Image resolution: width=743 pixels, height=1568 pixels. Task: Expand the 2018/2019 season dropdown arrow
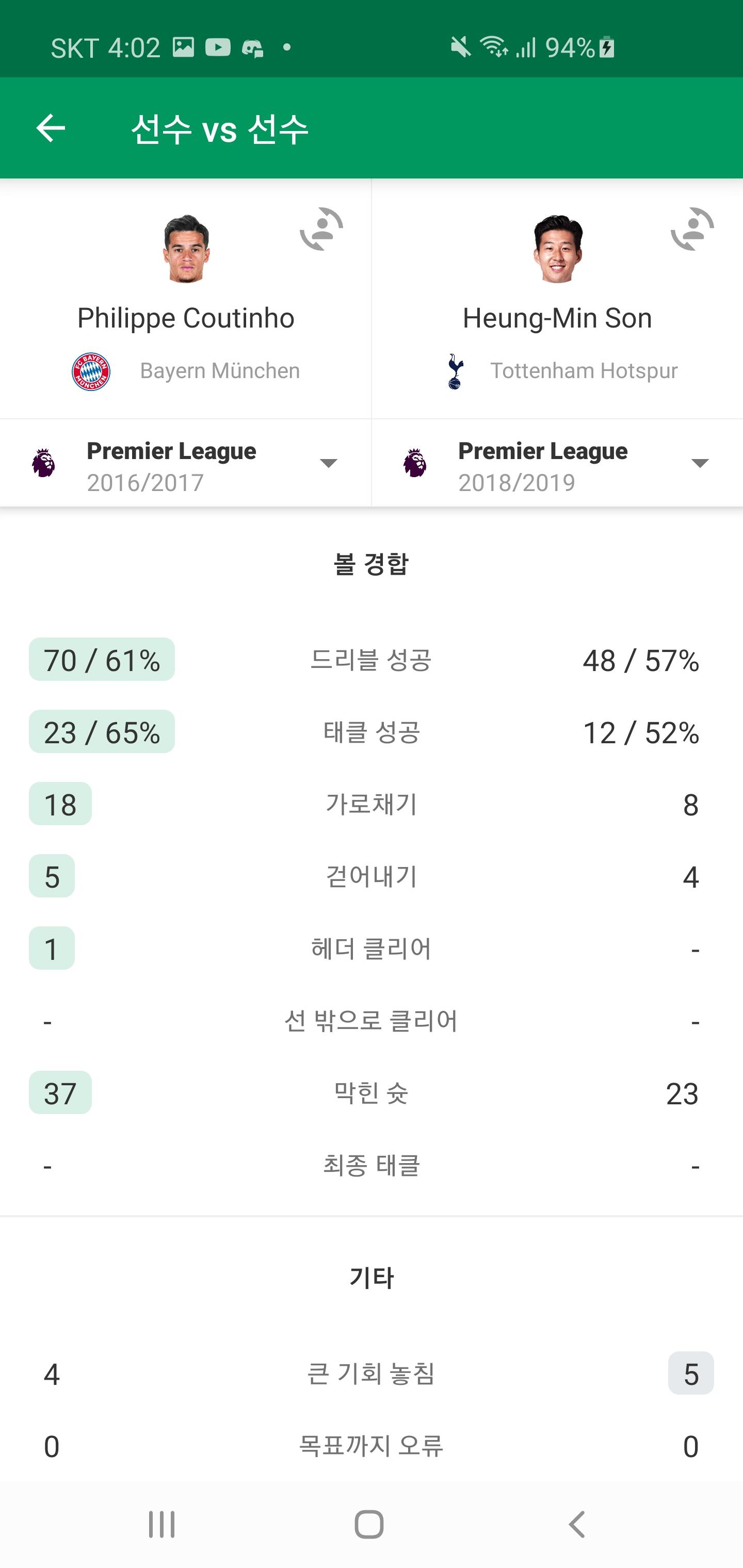point(700,463)
